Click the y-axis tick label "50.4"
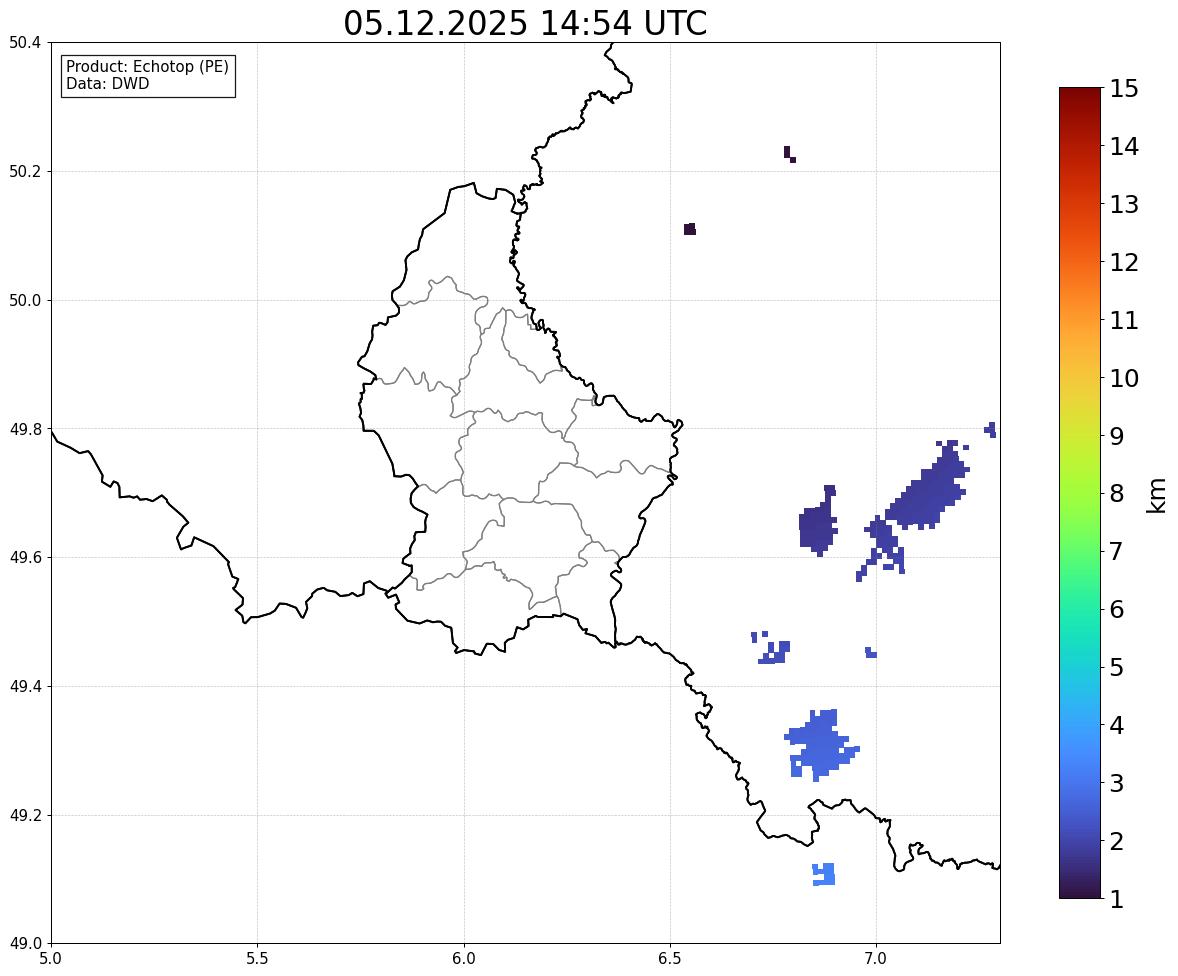Viewport: 1178px width, 976px height. (25, 43)
